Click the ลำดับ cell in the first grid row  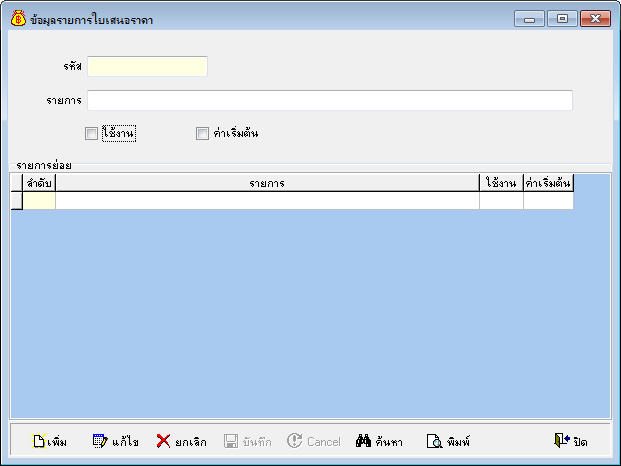[x=39, y=201]
